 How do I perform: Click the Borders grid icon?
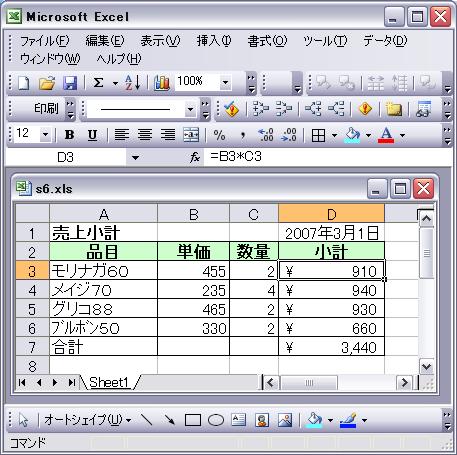point(318,135)
